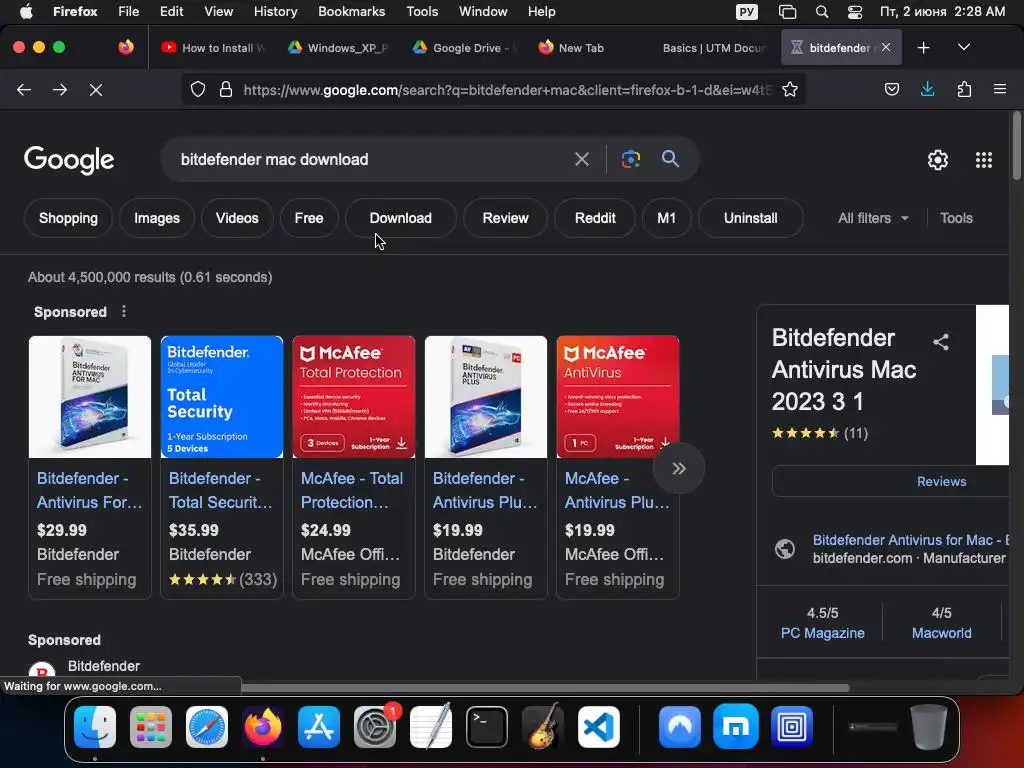
Task: Share Bitdefender Antivirus Mac knowledge panel
Action: [x=941, y=342]
